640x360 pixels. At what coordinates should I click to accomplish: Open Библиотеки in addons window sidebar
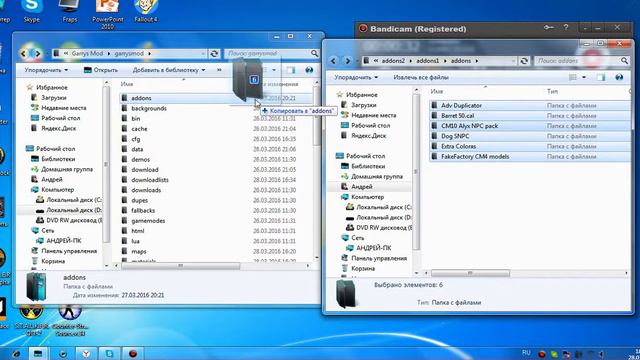tap(368, 167)
